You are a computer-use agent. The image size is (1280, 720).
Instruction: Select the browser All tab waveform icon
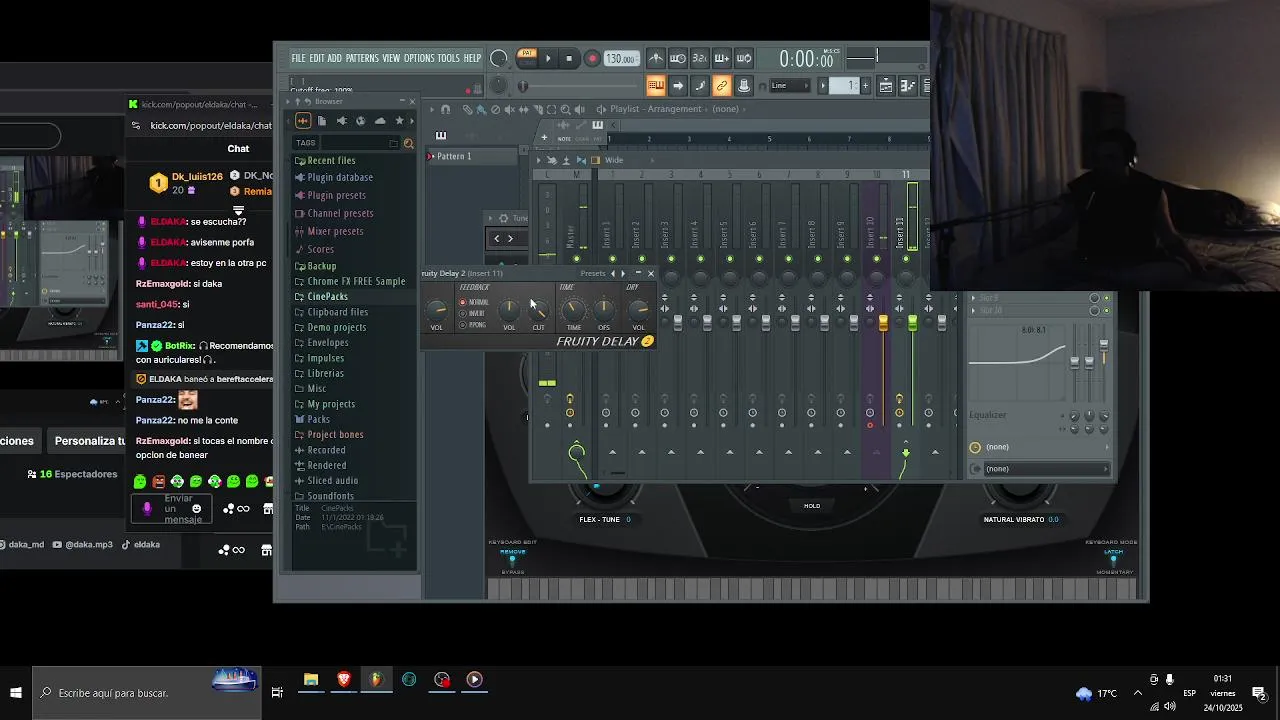303,121
